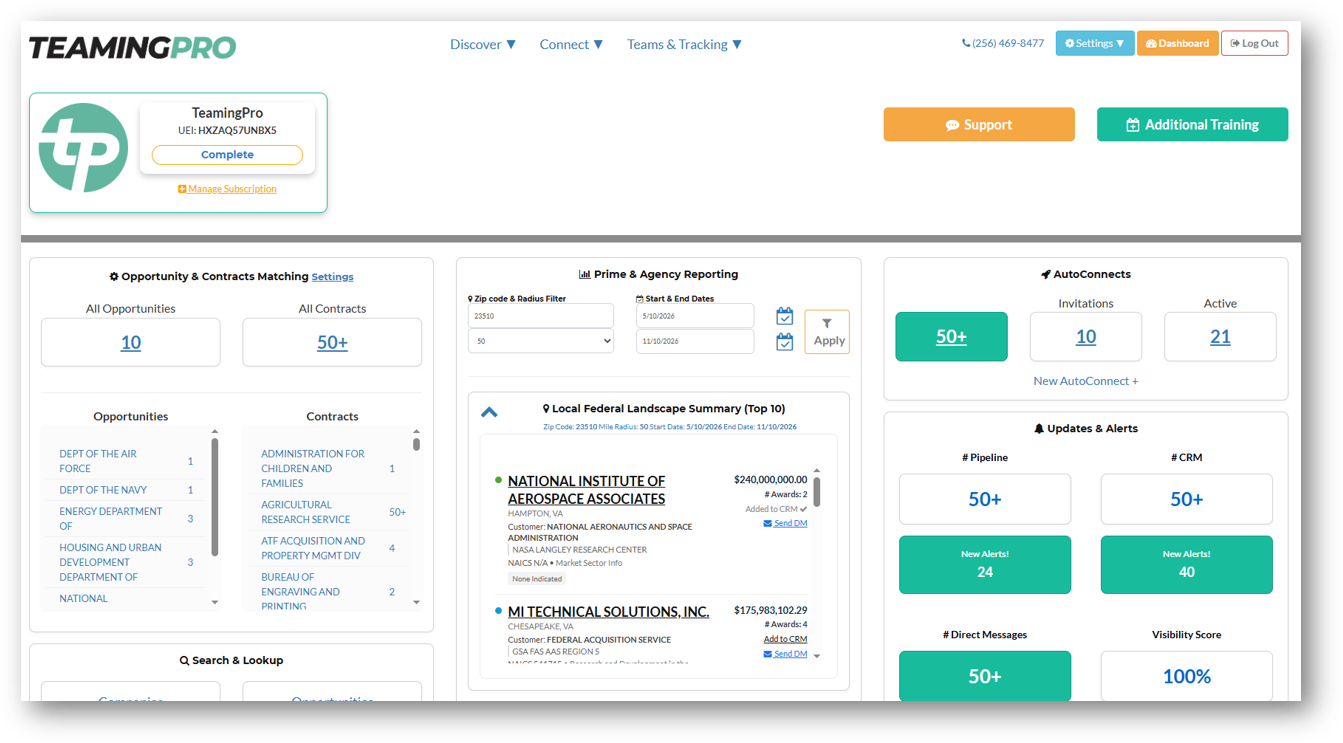Click the Start date field 5/10/2026

pos(695,316)
